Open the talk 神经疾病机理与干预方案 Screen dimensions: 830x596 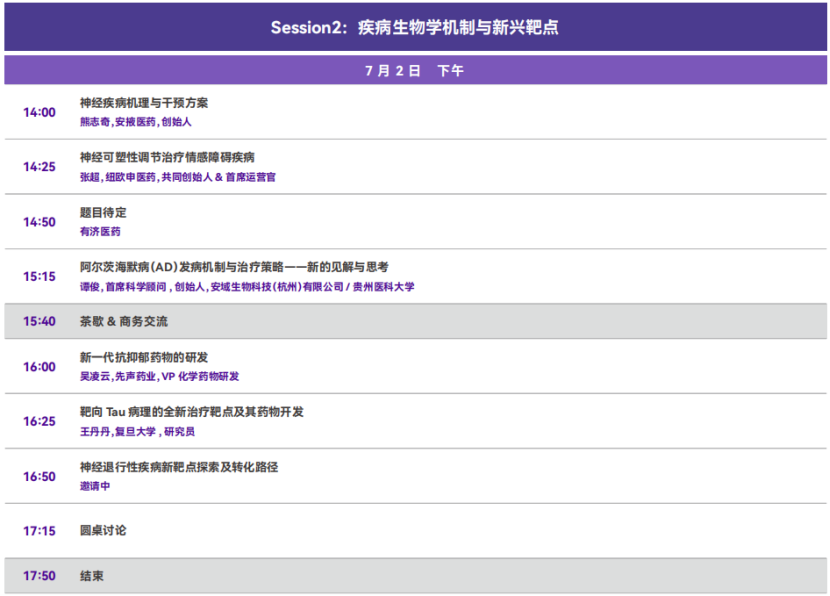click(144, 103)
